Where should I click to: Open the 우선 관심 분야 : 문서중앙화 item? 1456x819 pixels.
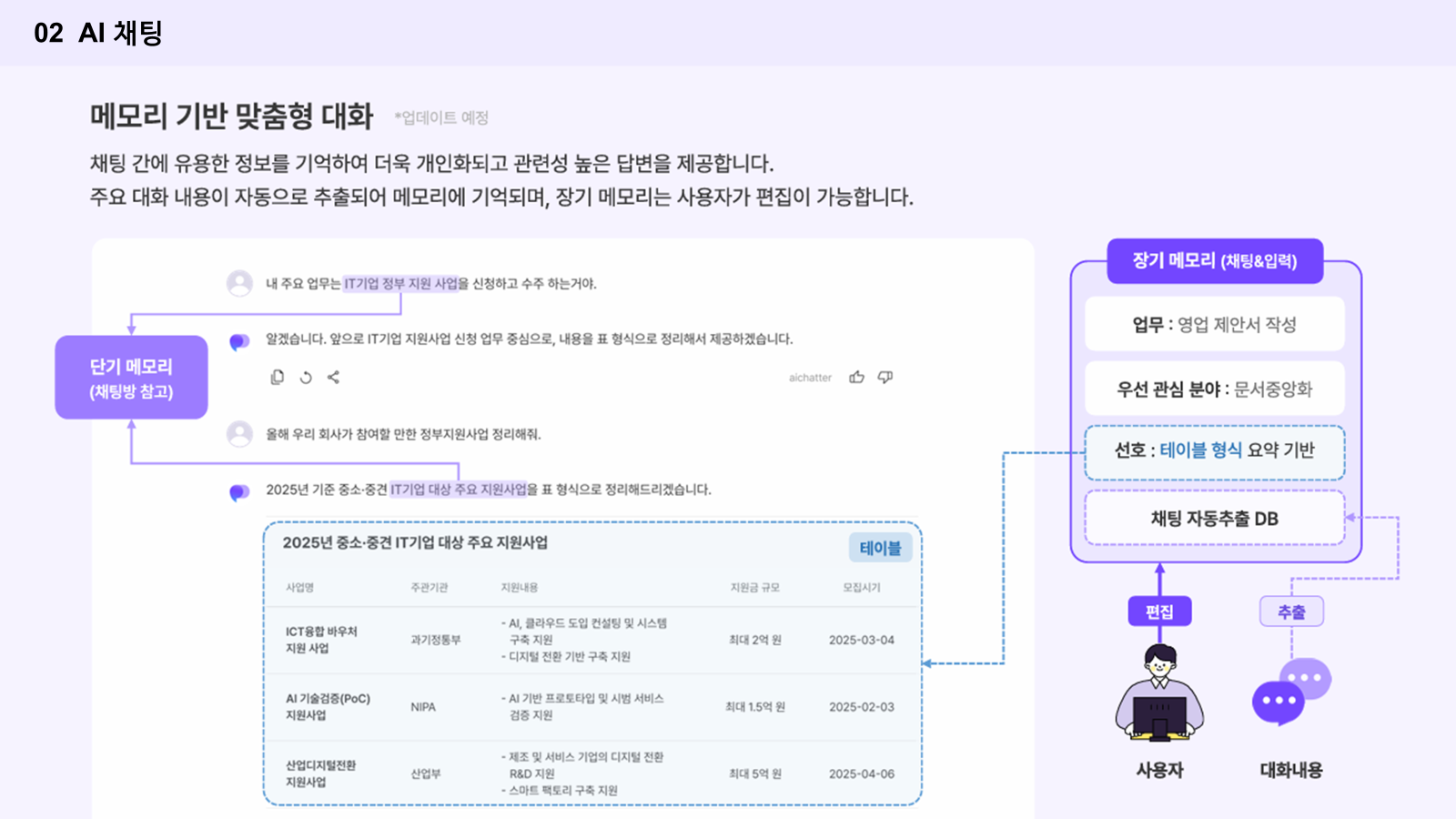point(1214,389)
